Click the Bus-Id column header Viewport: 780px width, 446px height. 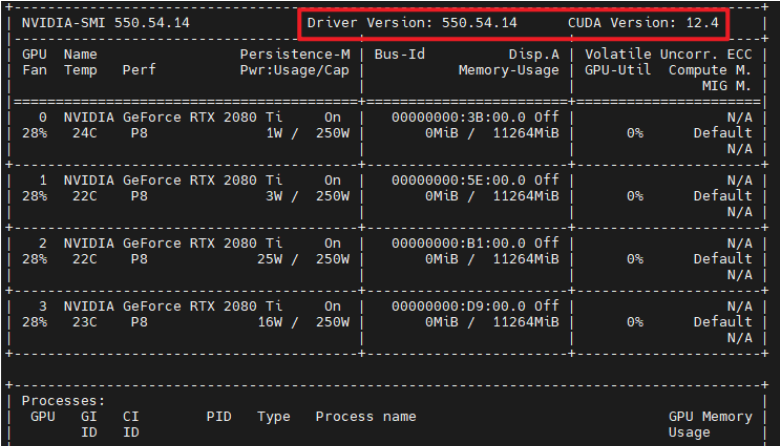point(399,54)
